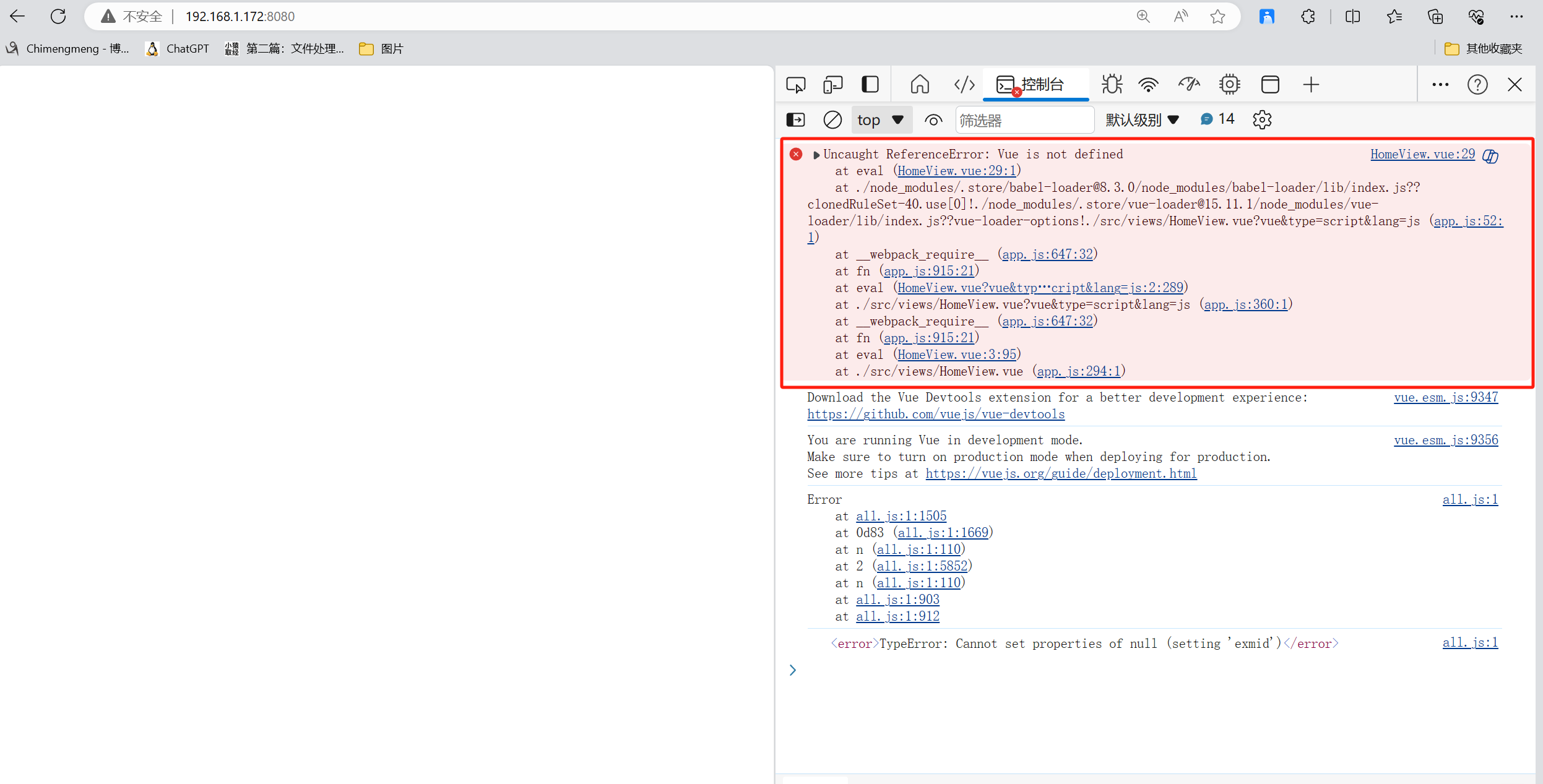Show the console sidebar
1543x784 pixels.
pos(796,119)
